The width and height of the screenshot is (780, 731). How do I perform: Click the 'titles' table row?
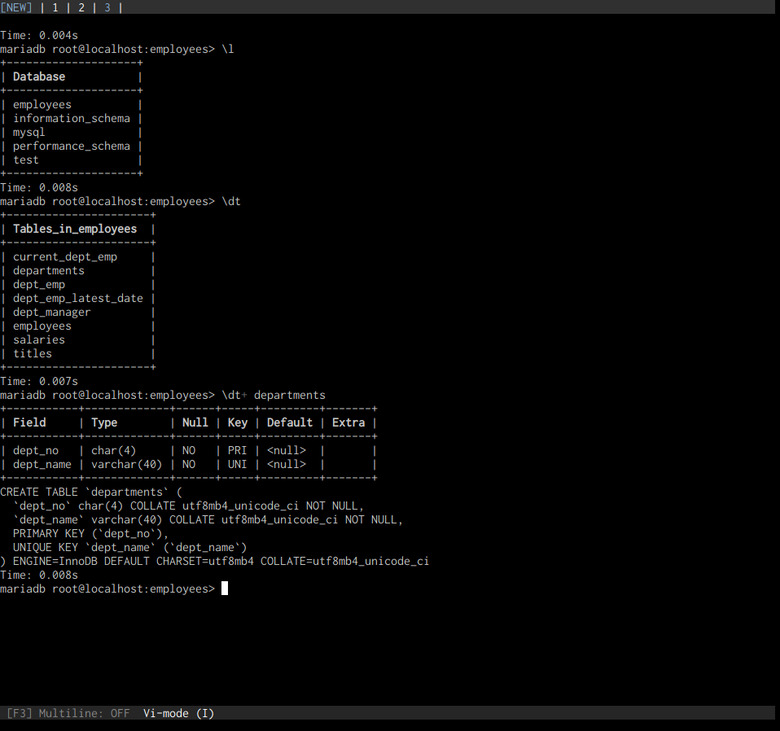point(32,354)
